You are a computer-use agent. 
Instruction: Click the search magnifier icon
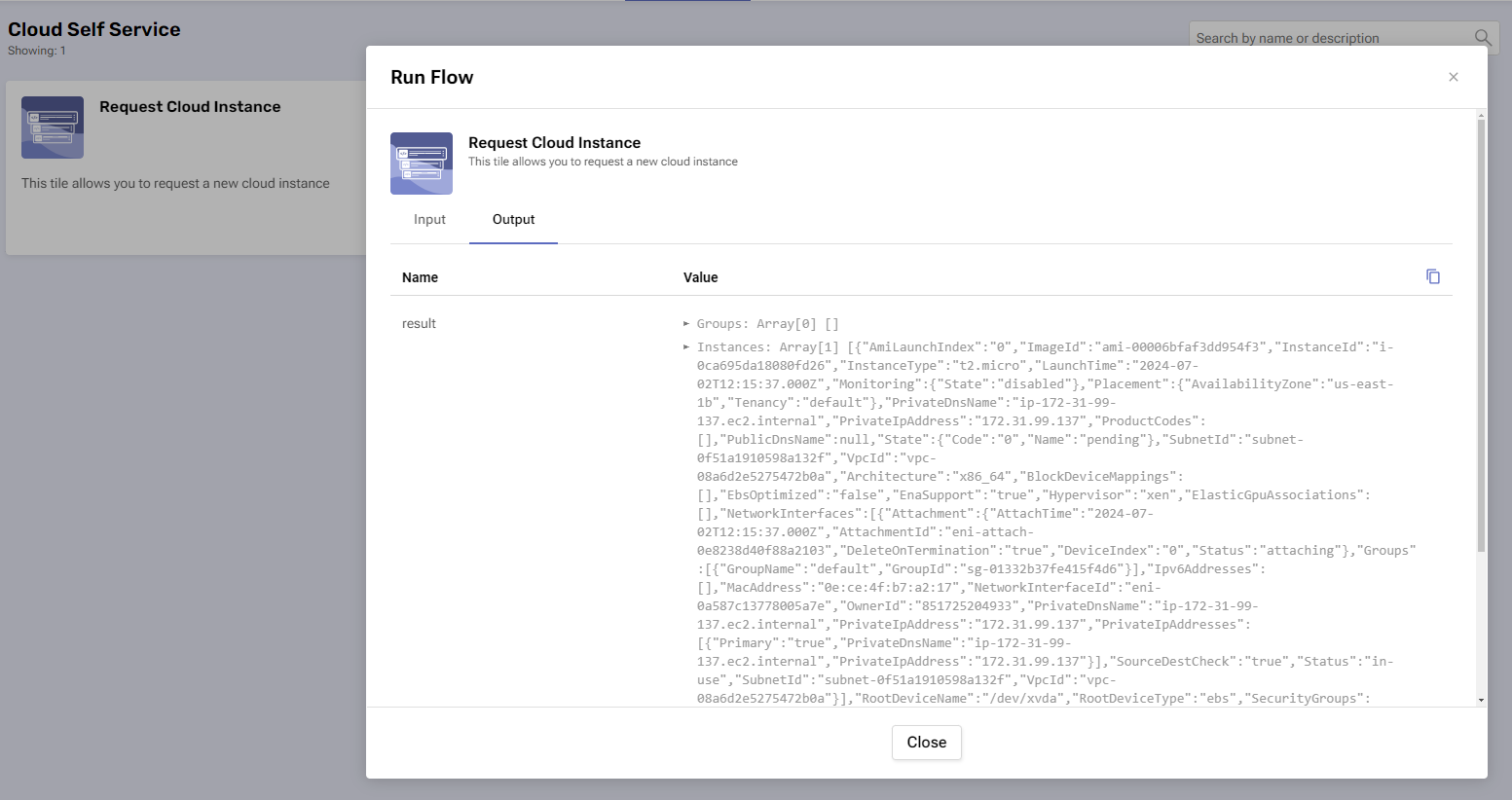tap(1483, 38)
